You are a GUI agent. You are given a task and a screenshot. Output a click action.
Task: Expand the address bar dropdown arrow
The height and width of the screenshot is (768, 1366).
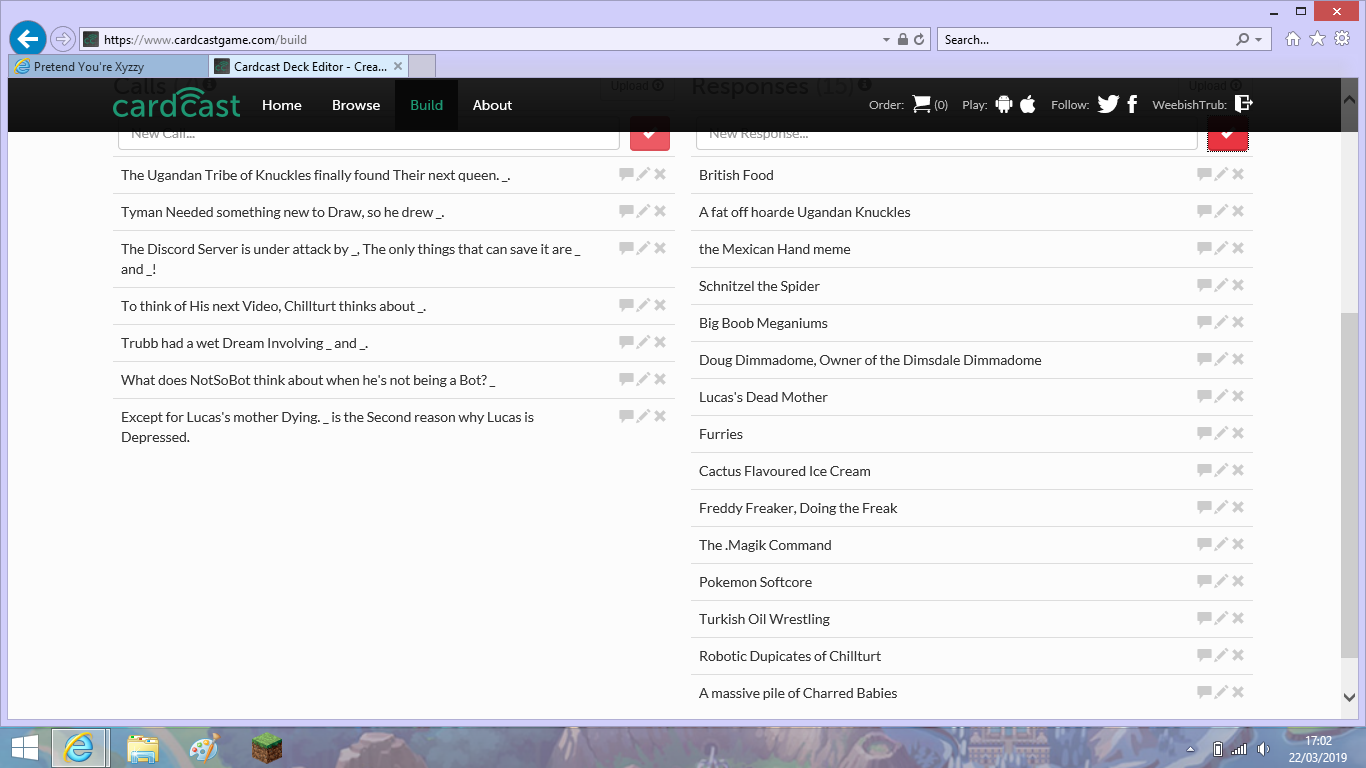pos(886,40)
